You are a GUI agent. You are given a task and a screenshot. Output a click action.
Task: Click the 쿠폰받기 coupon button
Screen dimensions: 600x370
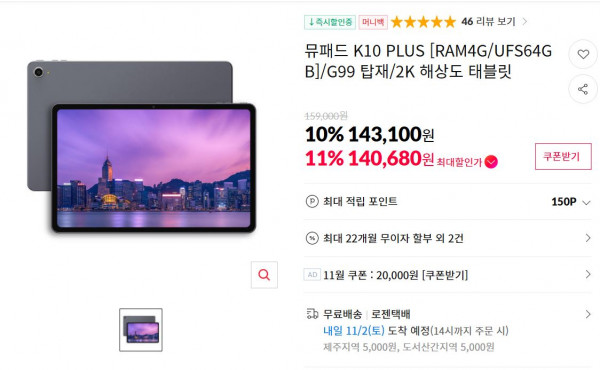click(x=563, y=156)
